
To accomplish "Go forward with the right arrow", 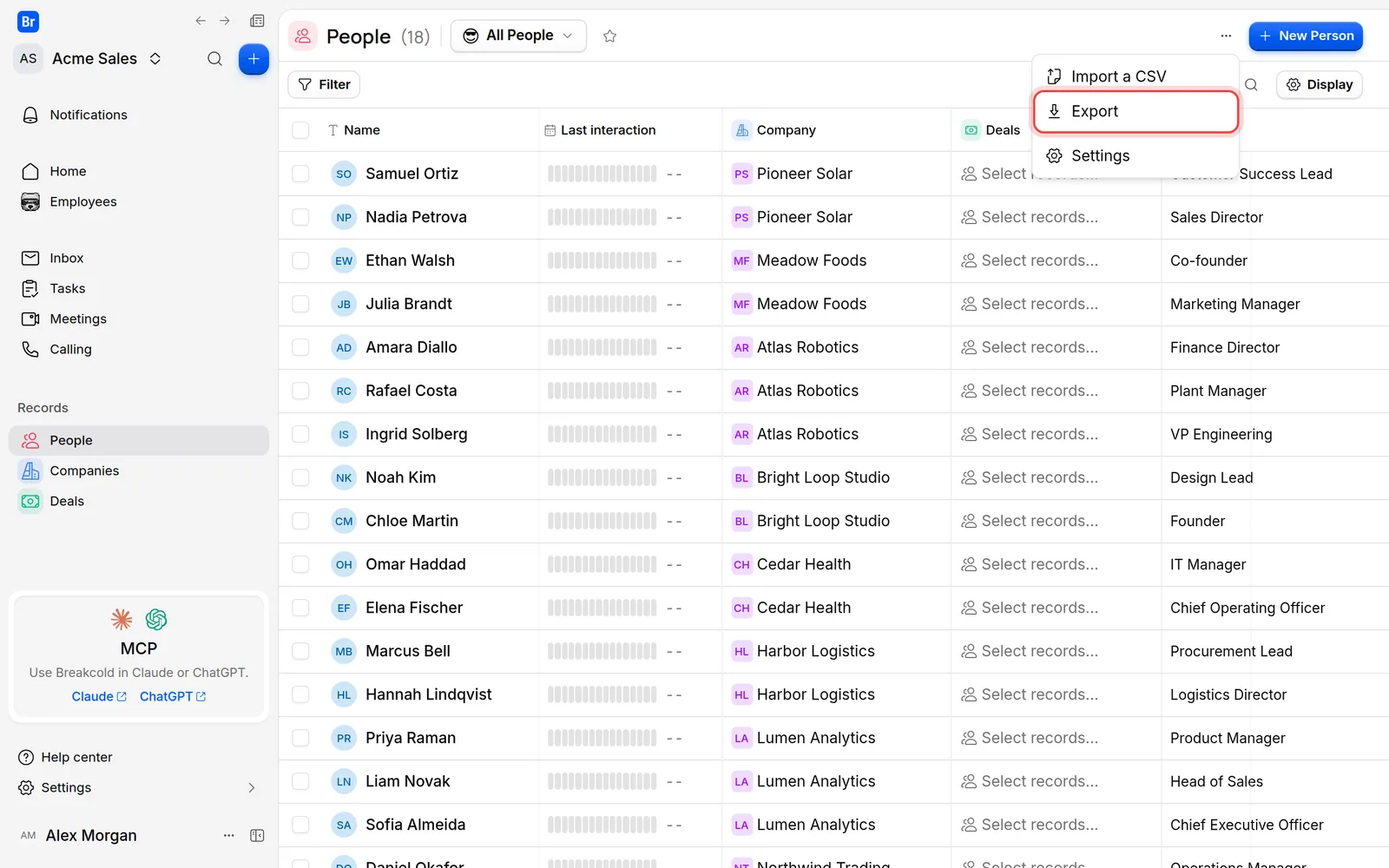I will (x=225, y=21).
